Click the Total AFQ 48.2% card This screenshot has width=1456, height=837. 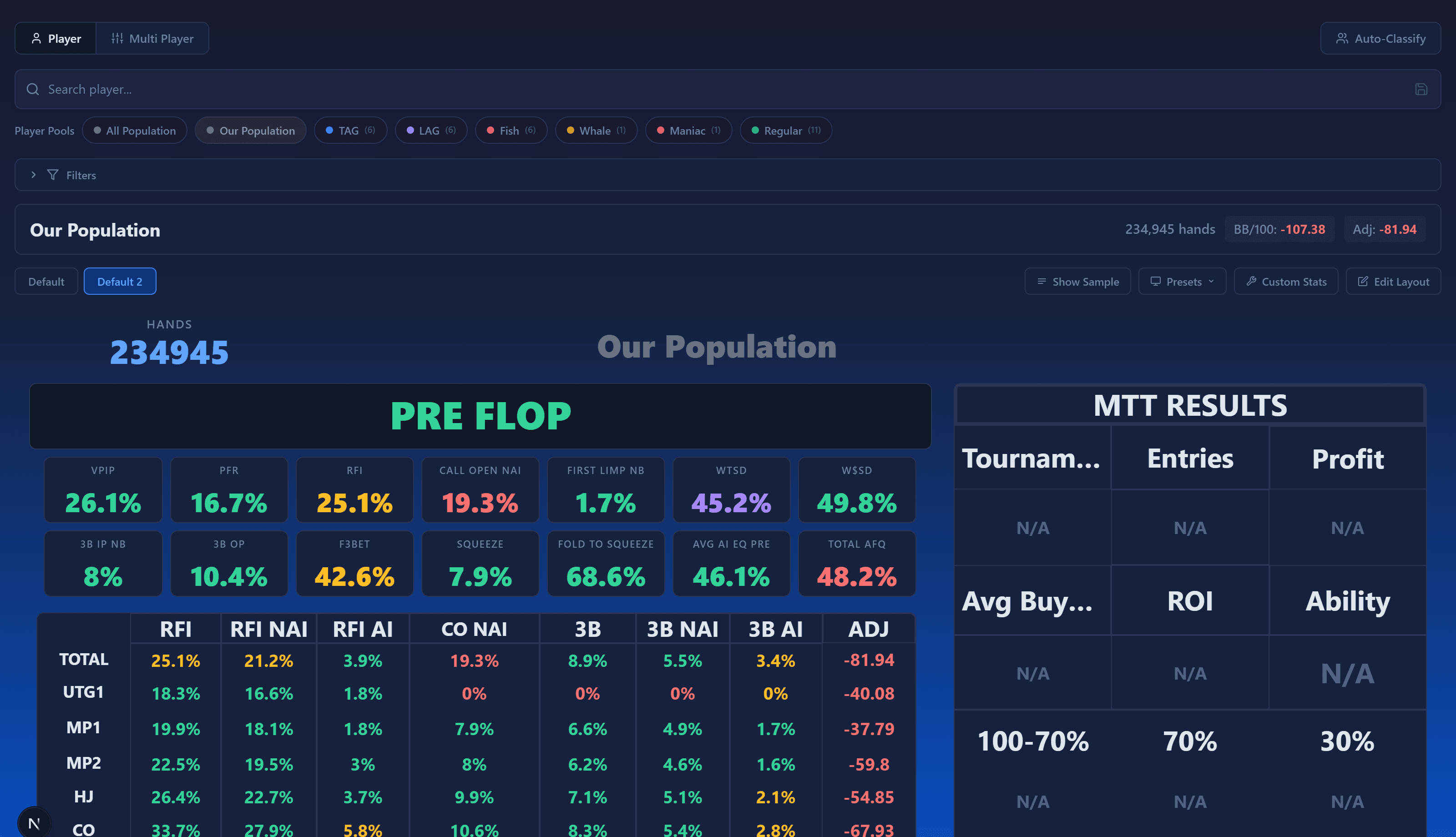[857, 563]
